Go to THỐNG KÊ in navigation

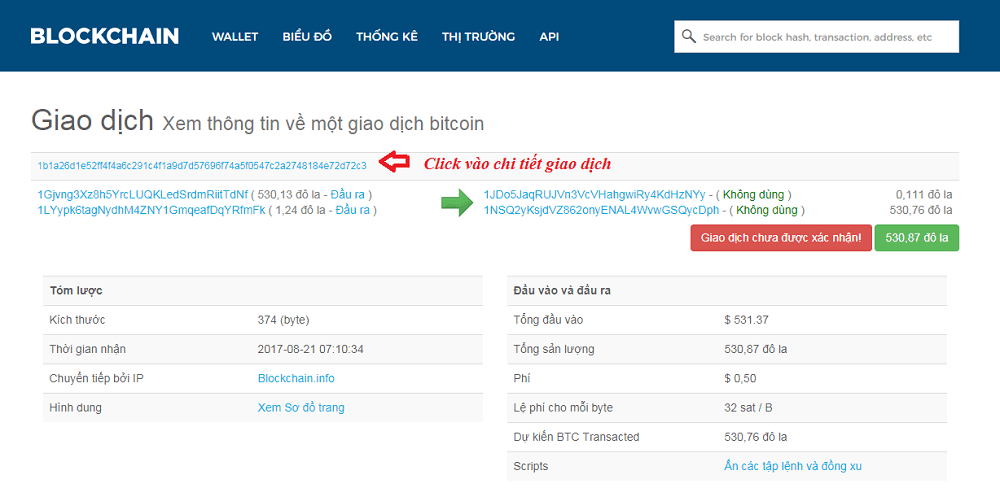[387, 37]
